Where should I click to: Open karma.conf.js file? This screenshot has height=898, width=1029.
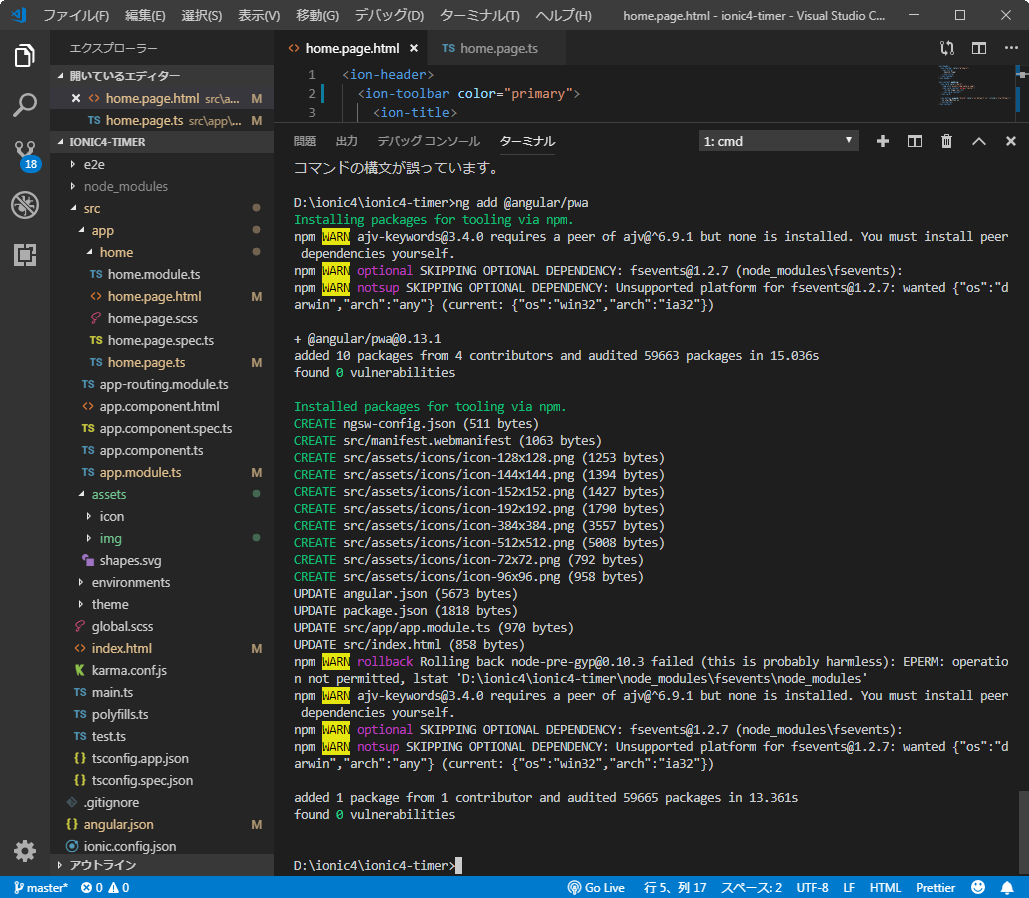[x=129, y=670]
